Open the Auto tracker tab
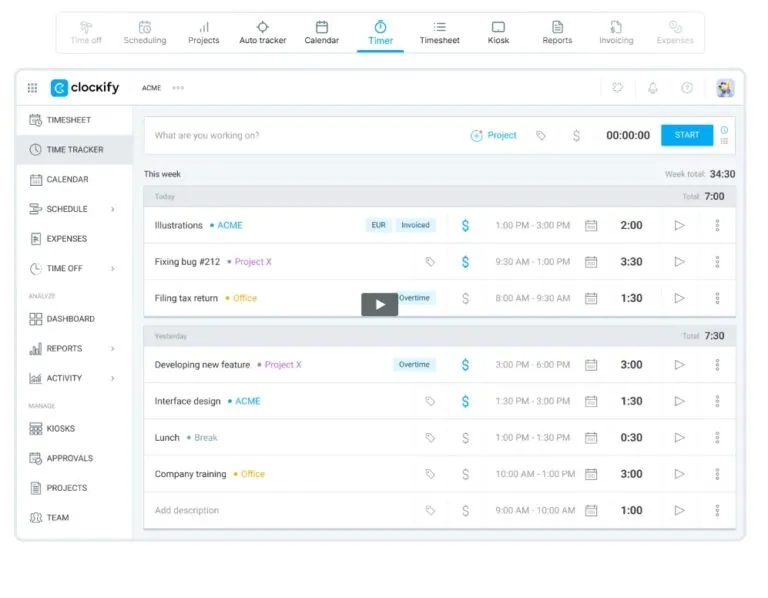 pyautogui.click(x=263, y=33)
